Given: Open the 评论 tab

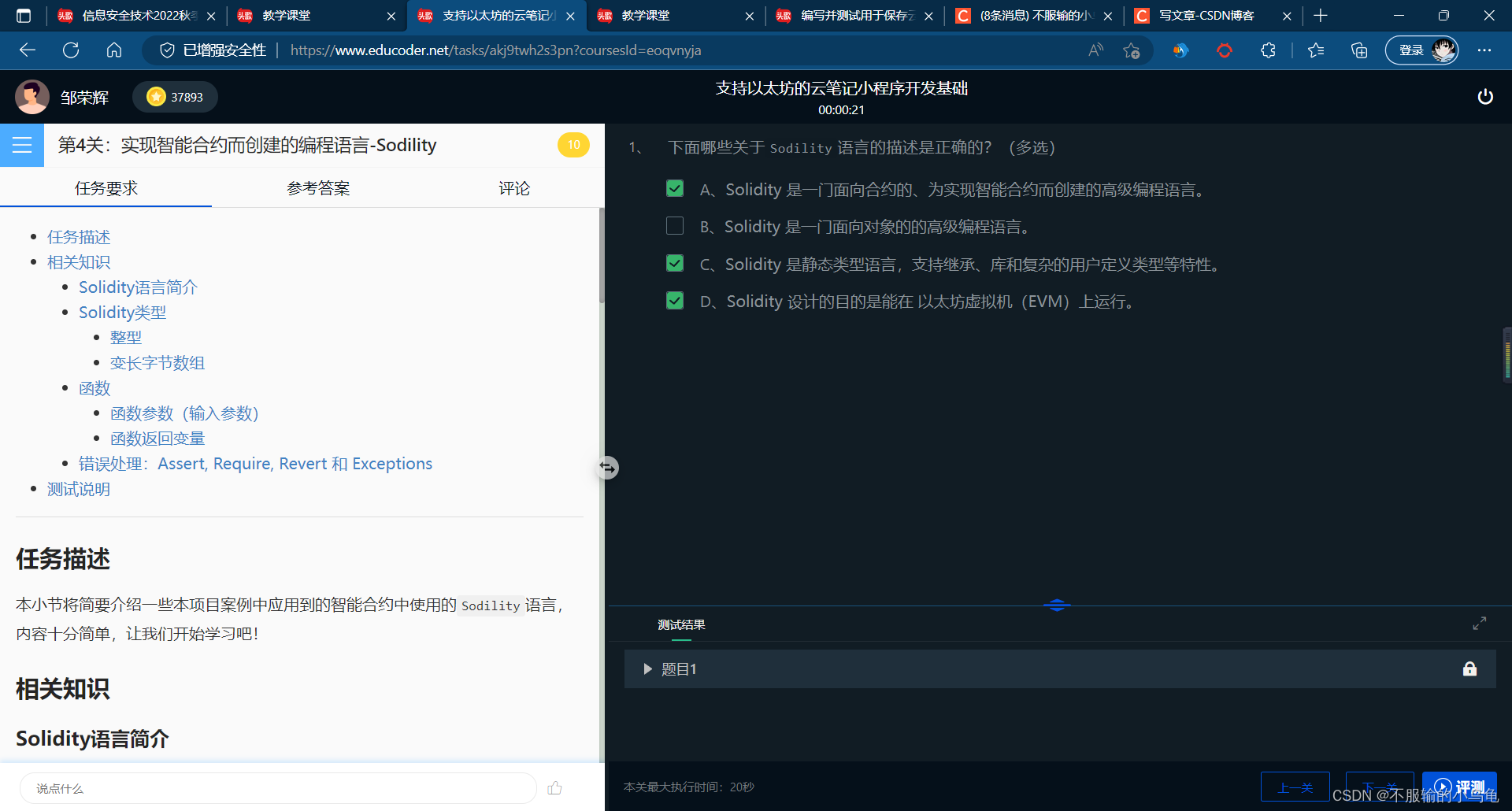Looking at the screenshot, I should point(514,188).
